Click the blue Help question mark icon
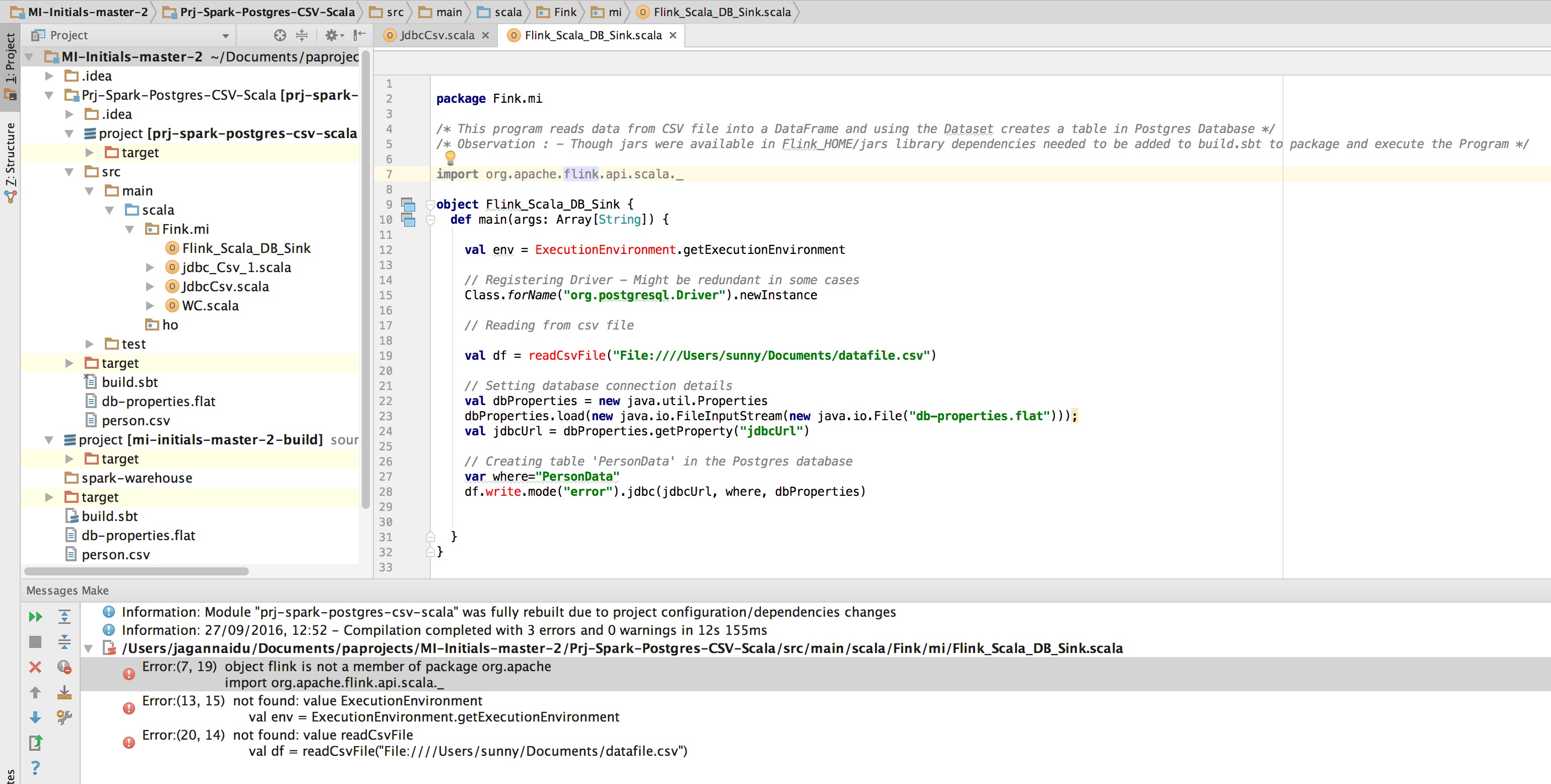This screenshot has height=784, width=1551. tap(35, 768)
